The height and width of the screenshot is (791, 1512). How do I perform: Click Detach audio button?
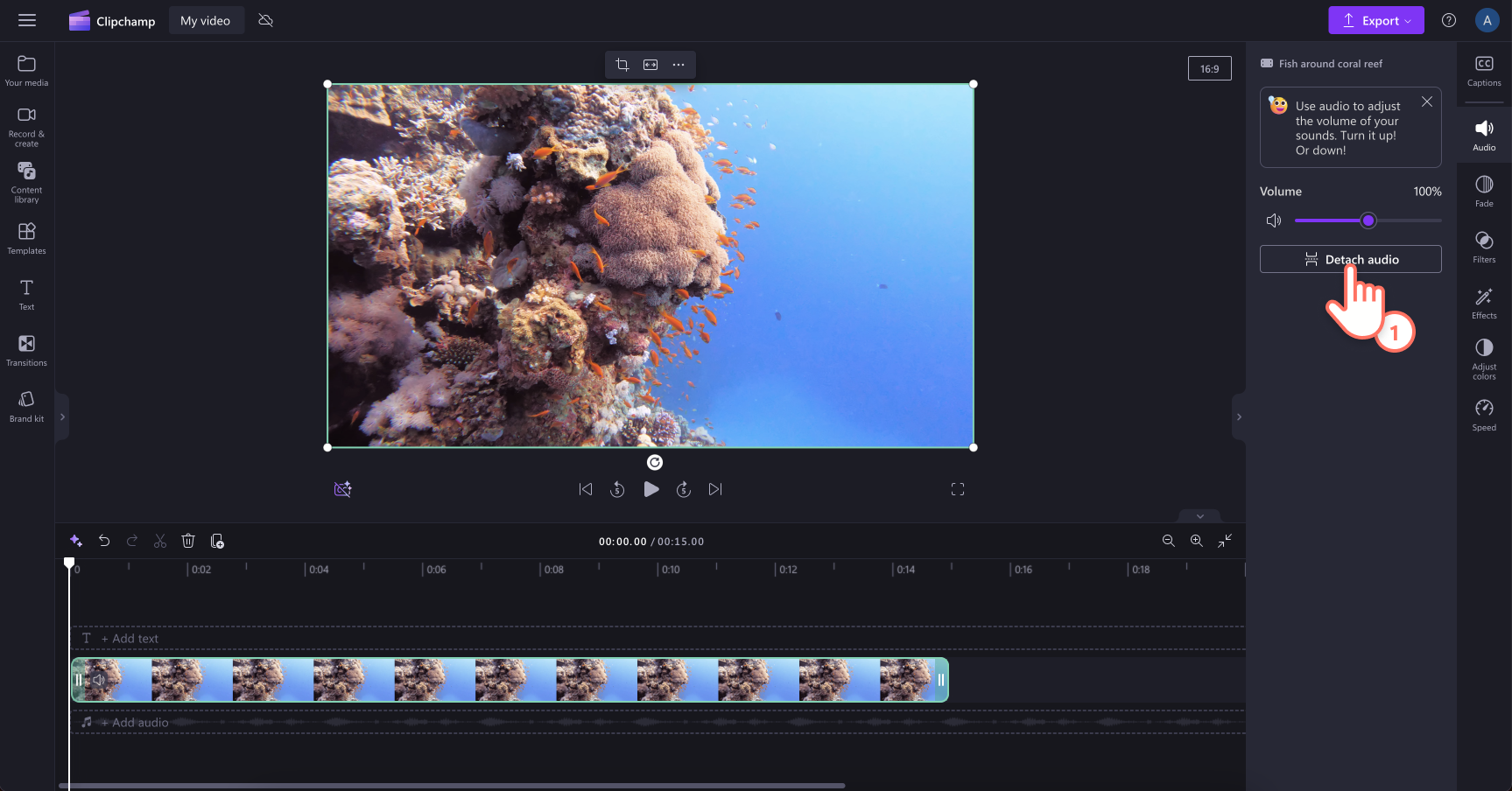tap(1351, 259)
